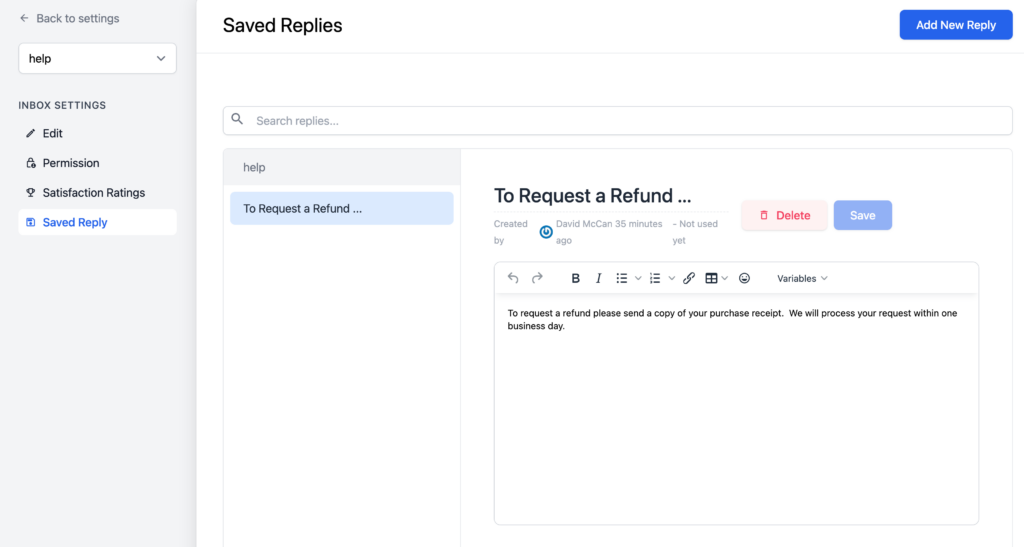
Task: Open the Variables dropdown
Action: click(x=802, y=278)
